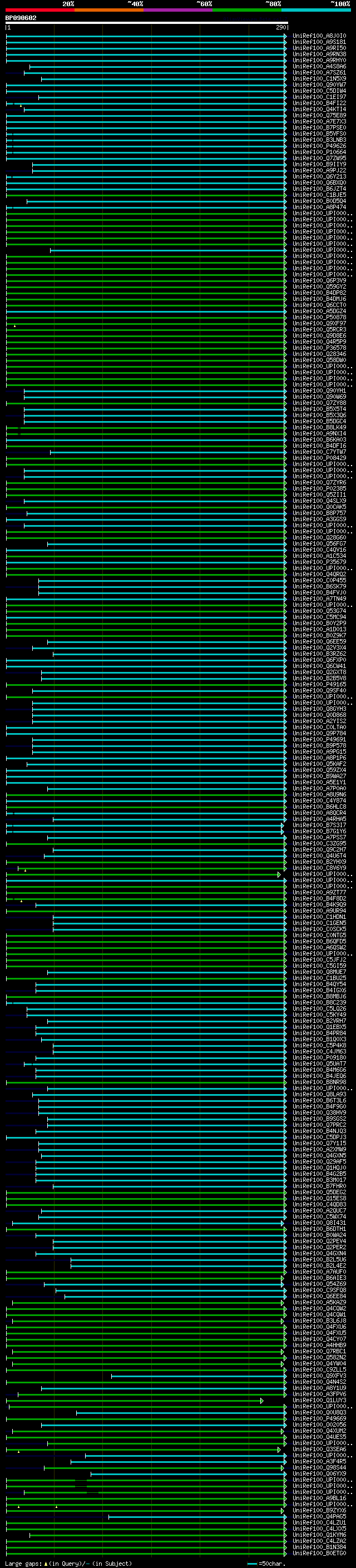Open hit UniRef100_A9RI50
The height and width of the screenshot is (1568, 356).
click(319, 48)
